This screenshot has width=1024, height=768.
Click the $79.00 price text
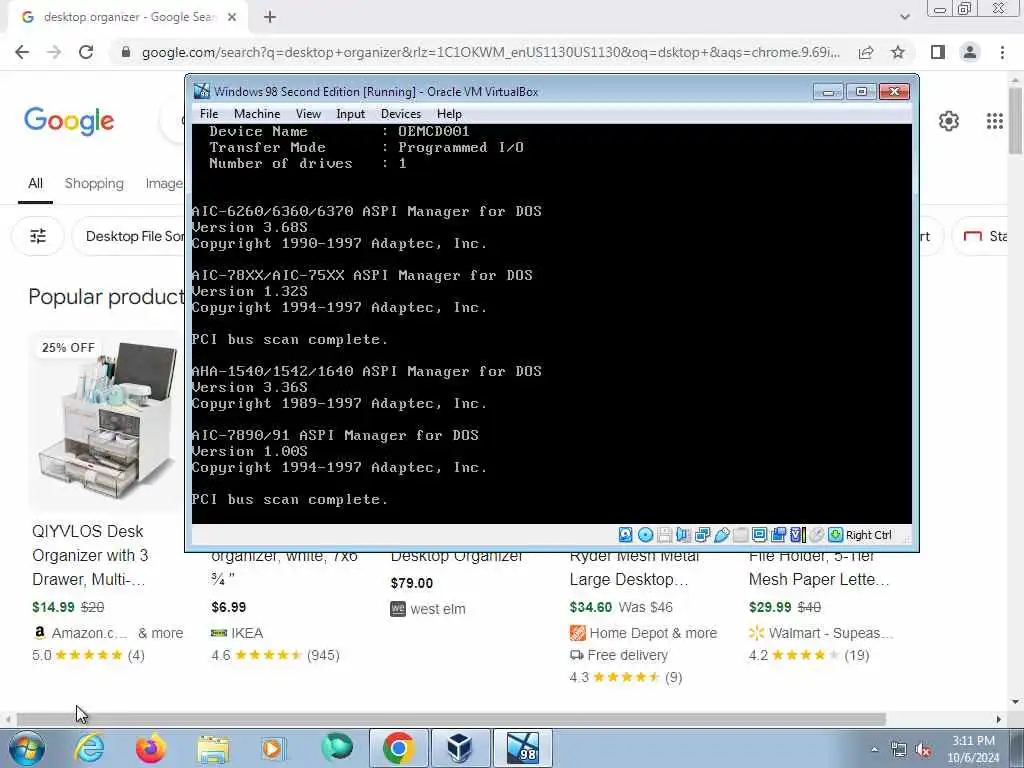(x=411, y=583)
